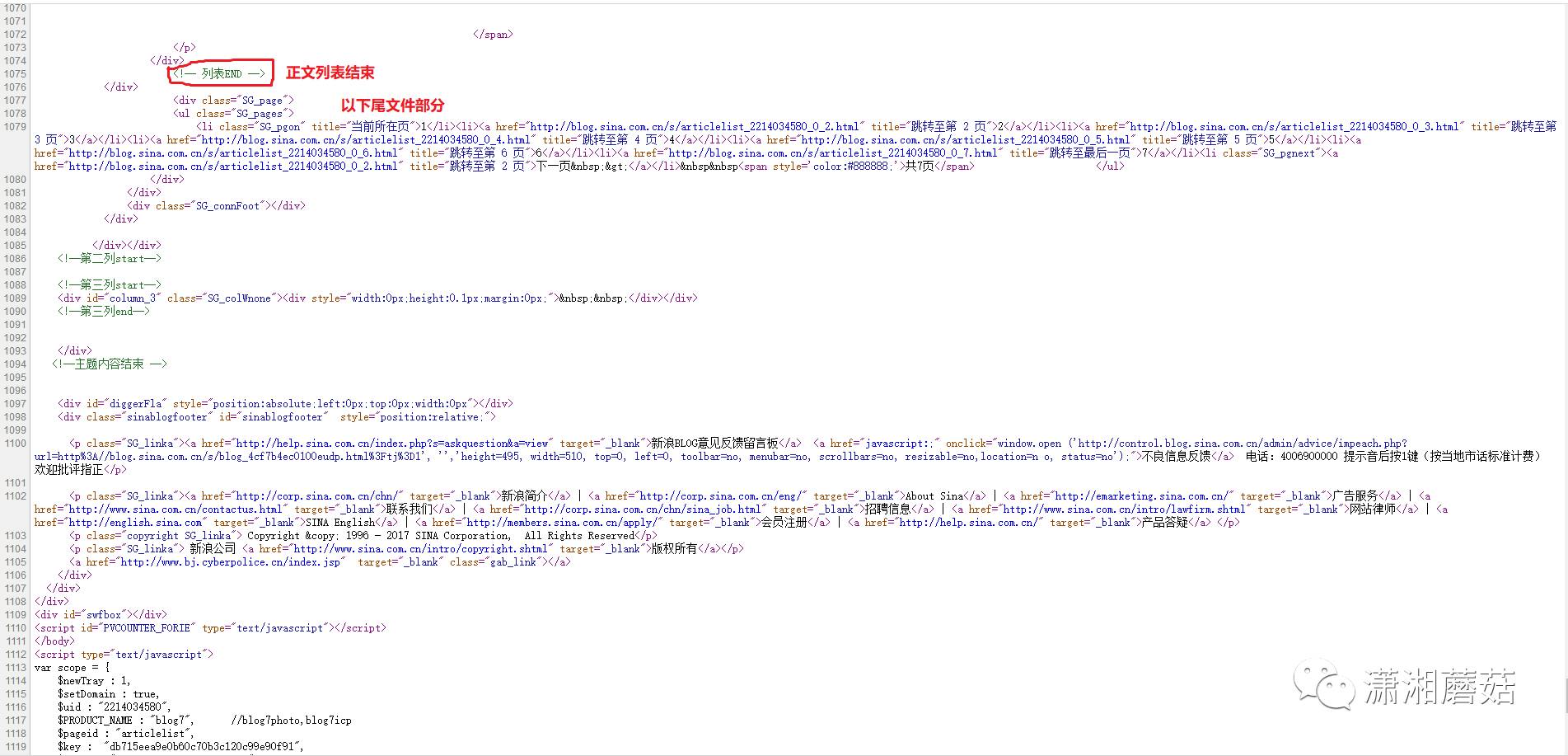Click the $pageid "articlelist" line
The image size is (1568, 756).
point(126,734)
